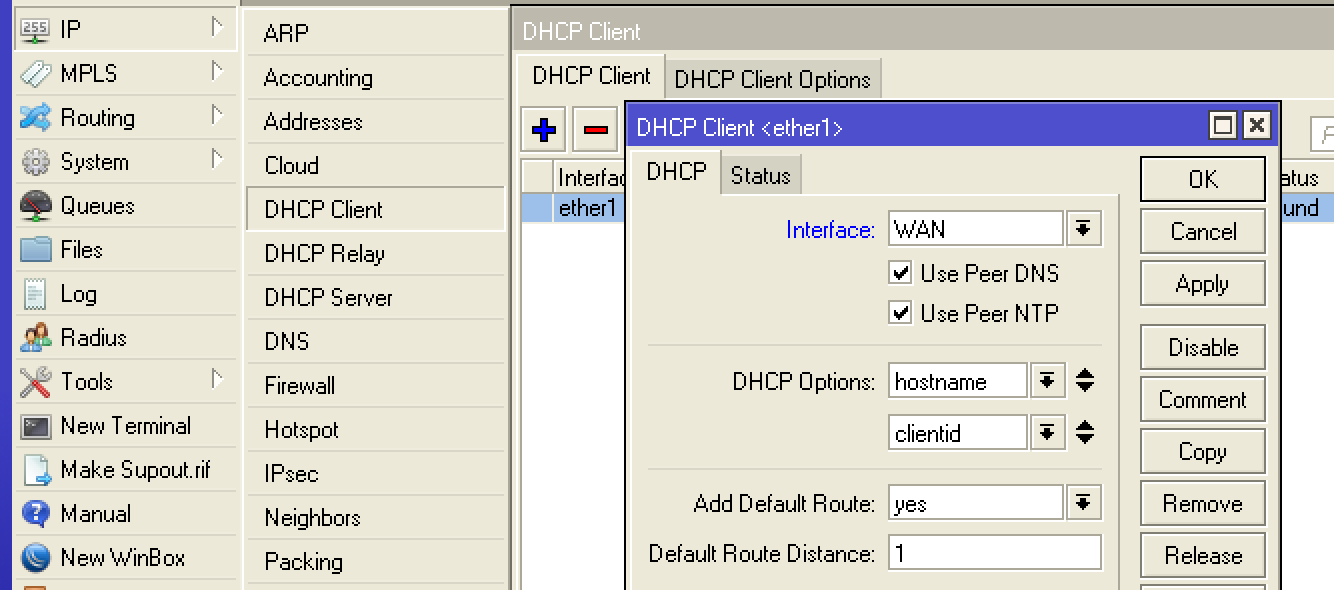This screenshot has width=1334, height=590.
Task: Click the Radius users icon
Action: (x=35, y=337)
